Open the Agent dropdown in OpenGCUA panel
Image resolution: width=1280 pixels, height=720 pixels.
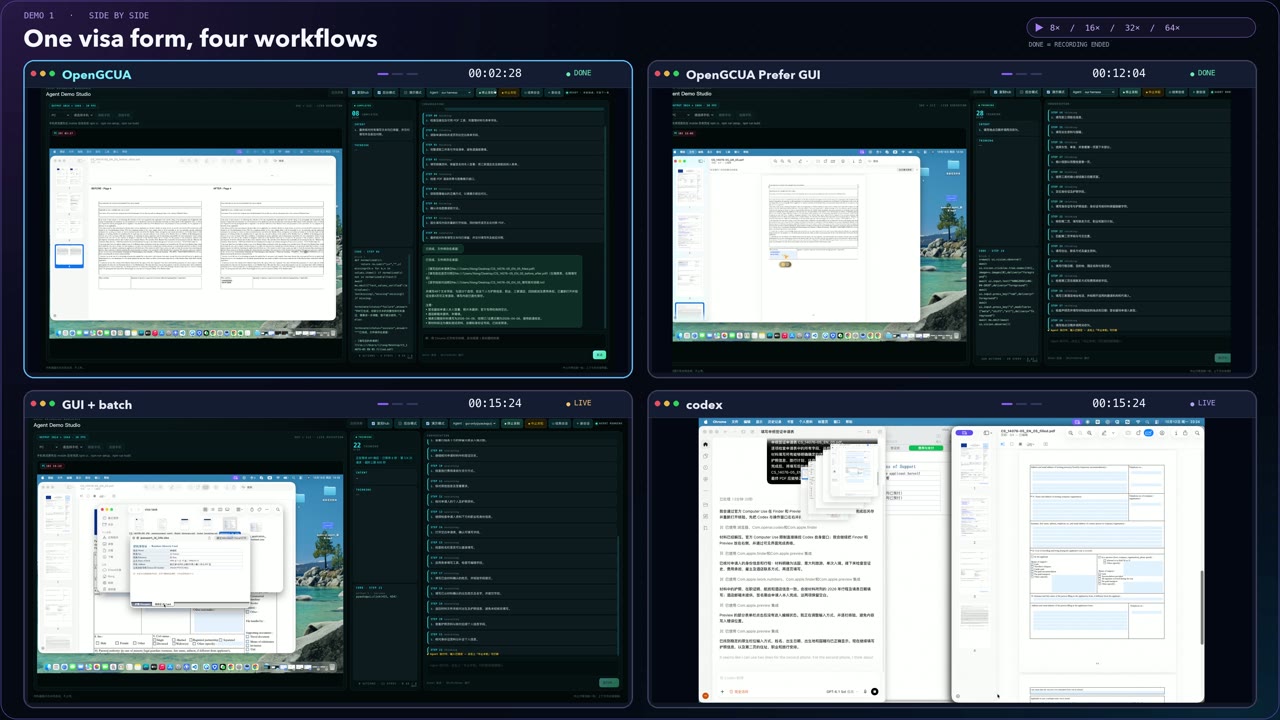click(x=450, y=92)
